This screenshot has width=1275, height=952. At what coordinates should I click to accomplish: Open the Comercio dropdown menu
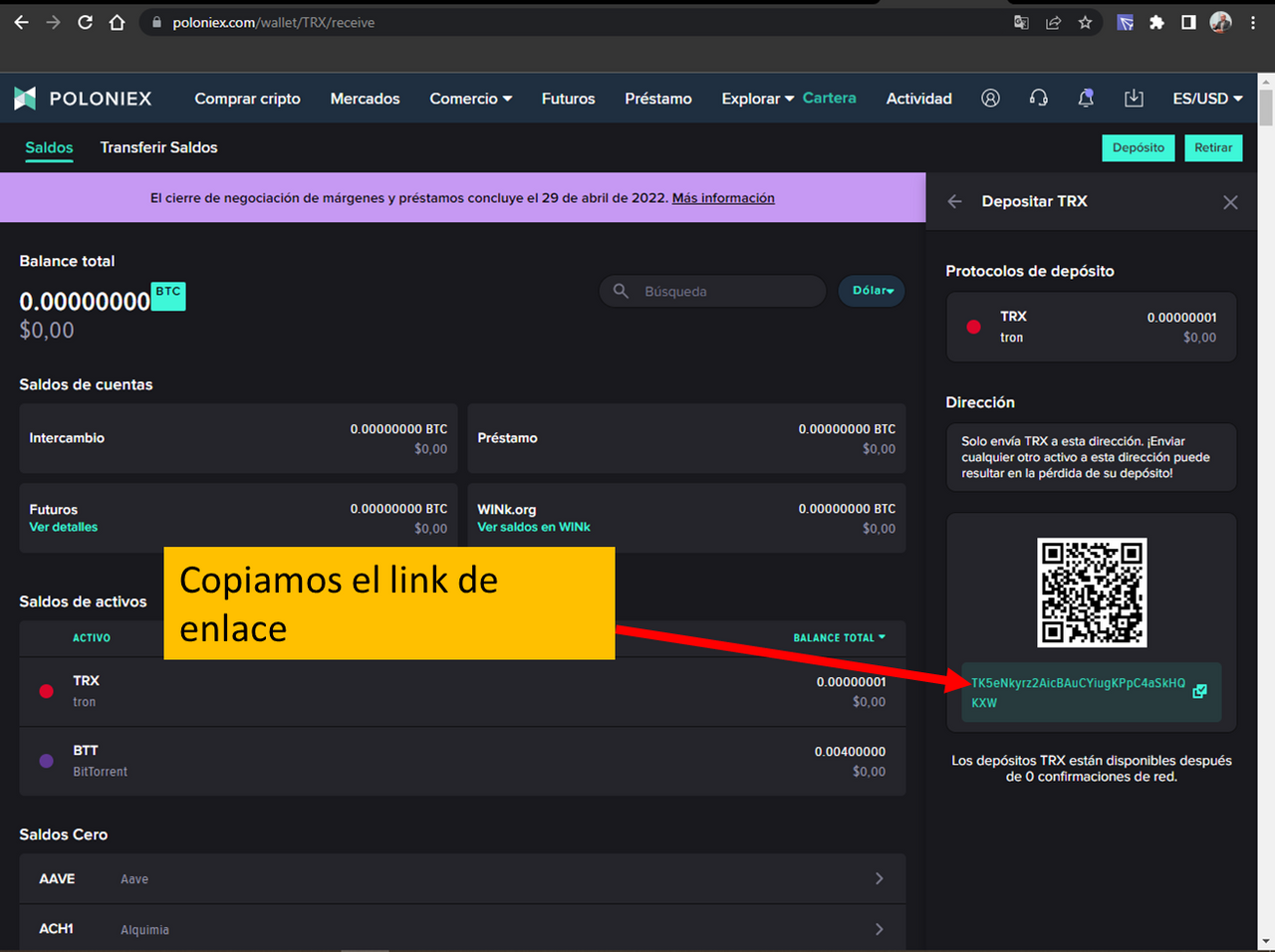(470, 99)
